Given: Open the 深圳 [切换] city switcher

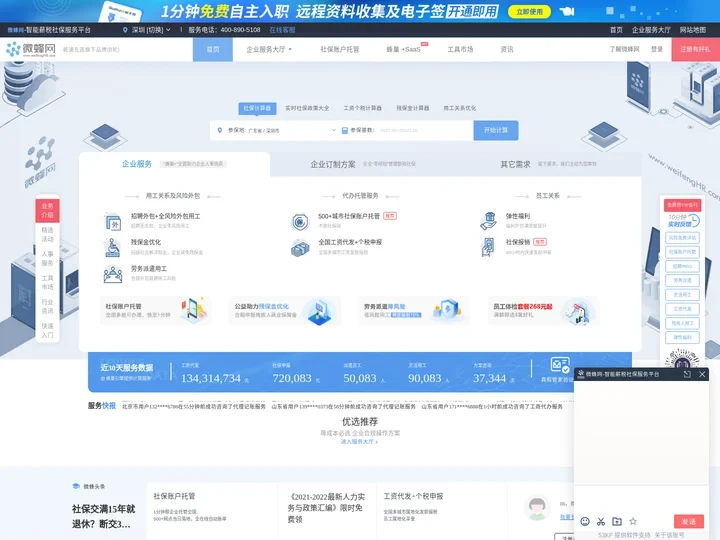Looking at the screenshot, I should 151,30.
